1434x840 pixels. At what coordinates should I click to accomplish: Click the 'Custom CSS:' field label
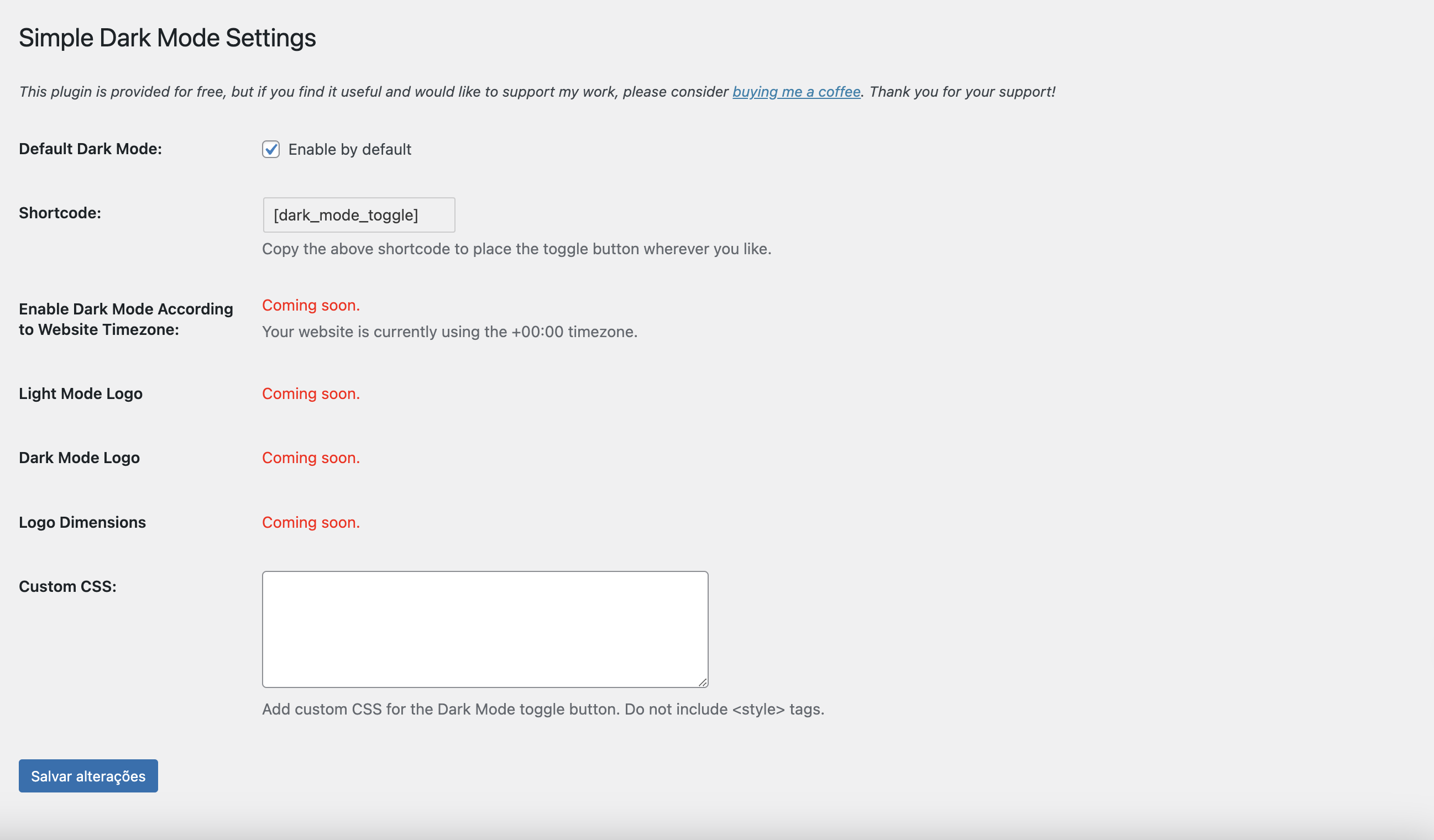tap(67, 586)
